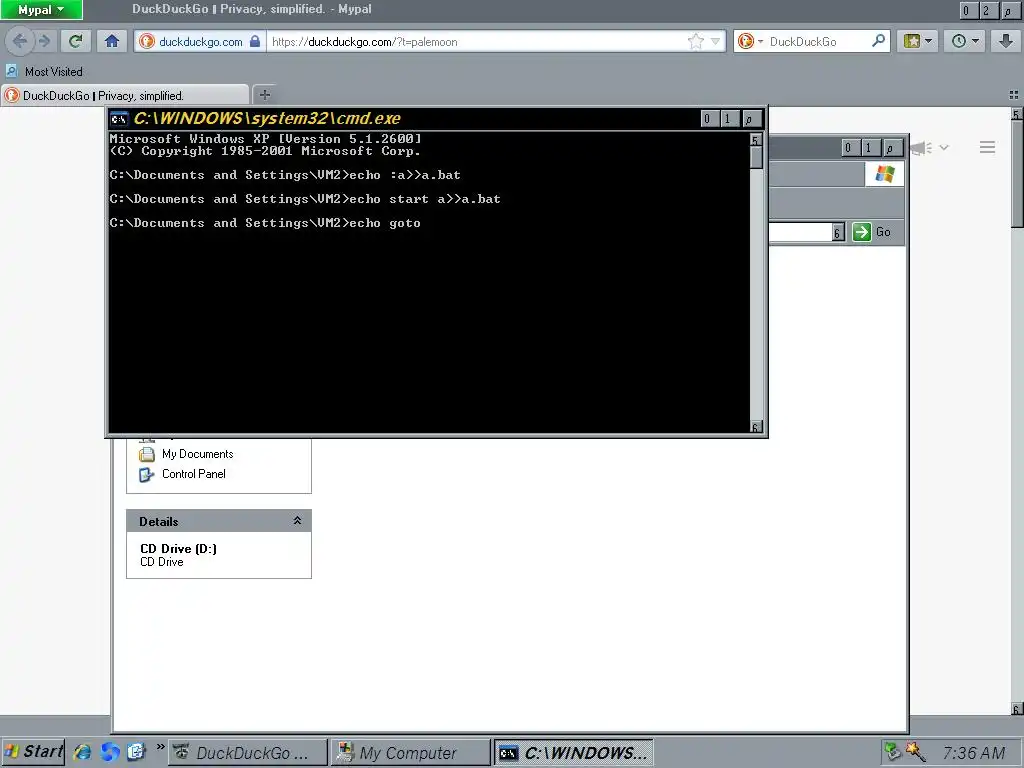Open the history clock dropdown button

click(x=965, y=42)
